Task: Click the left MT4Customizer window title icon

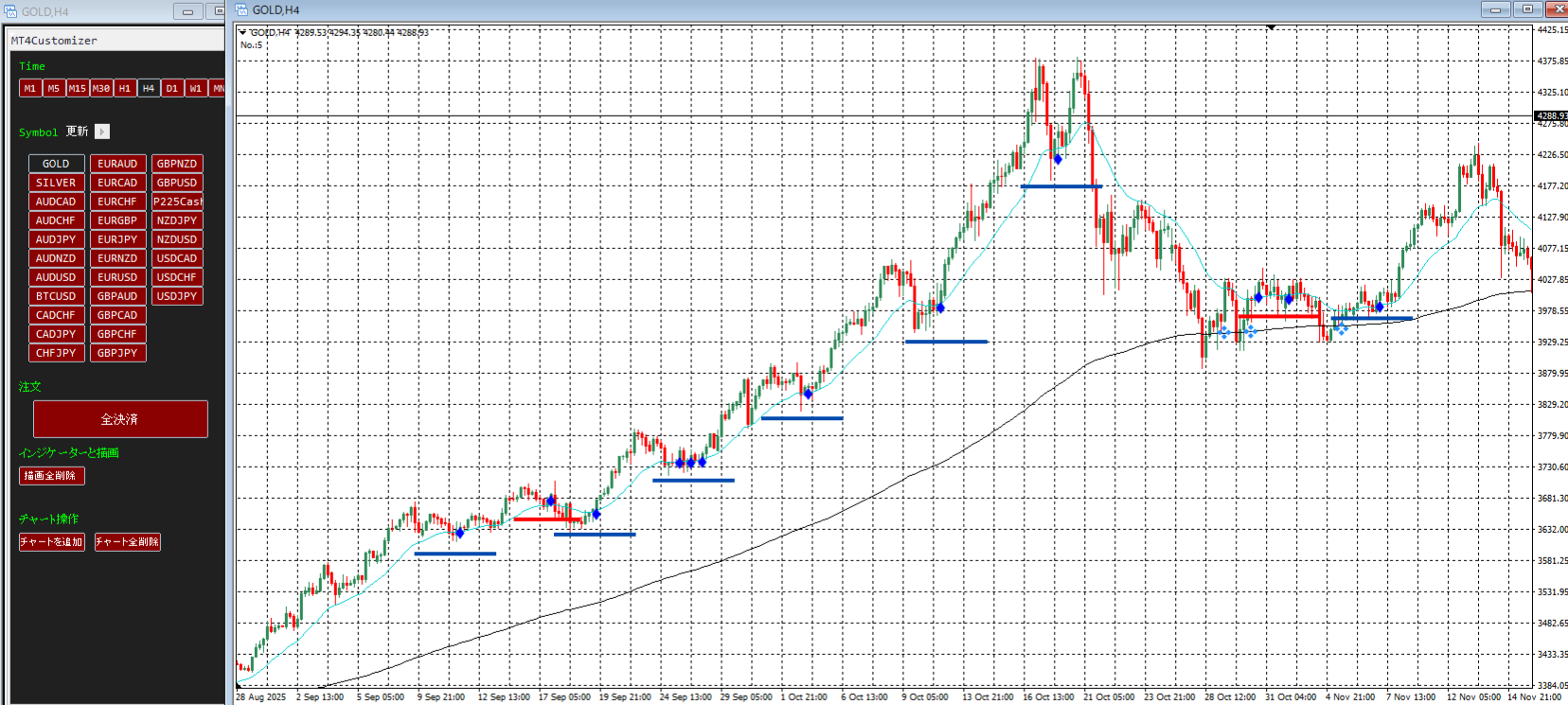Action: pos(11,11)
